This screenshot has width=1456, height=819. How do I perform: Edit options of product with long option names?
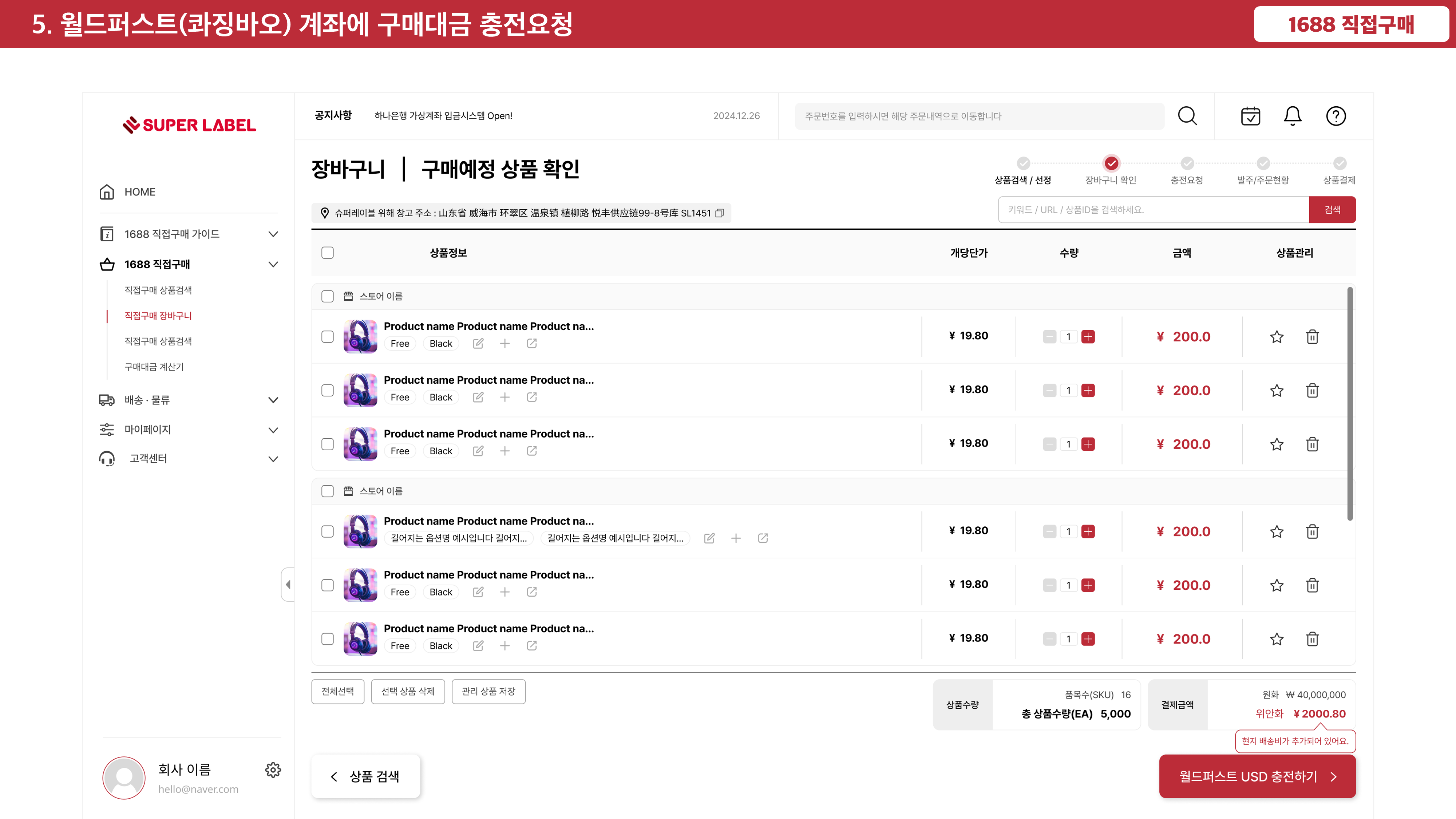tap(709, 538)
